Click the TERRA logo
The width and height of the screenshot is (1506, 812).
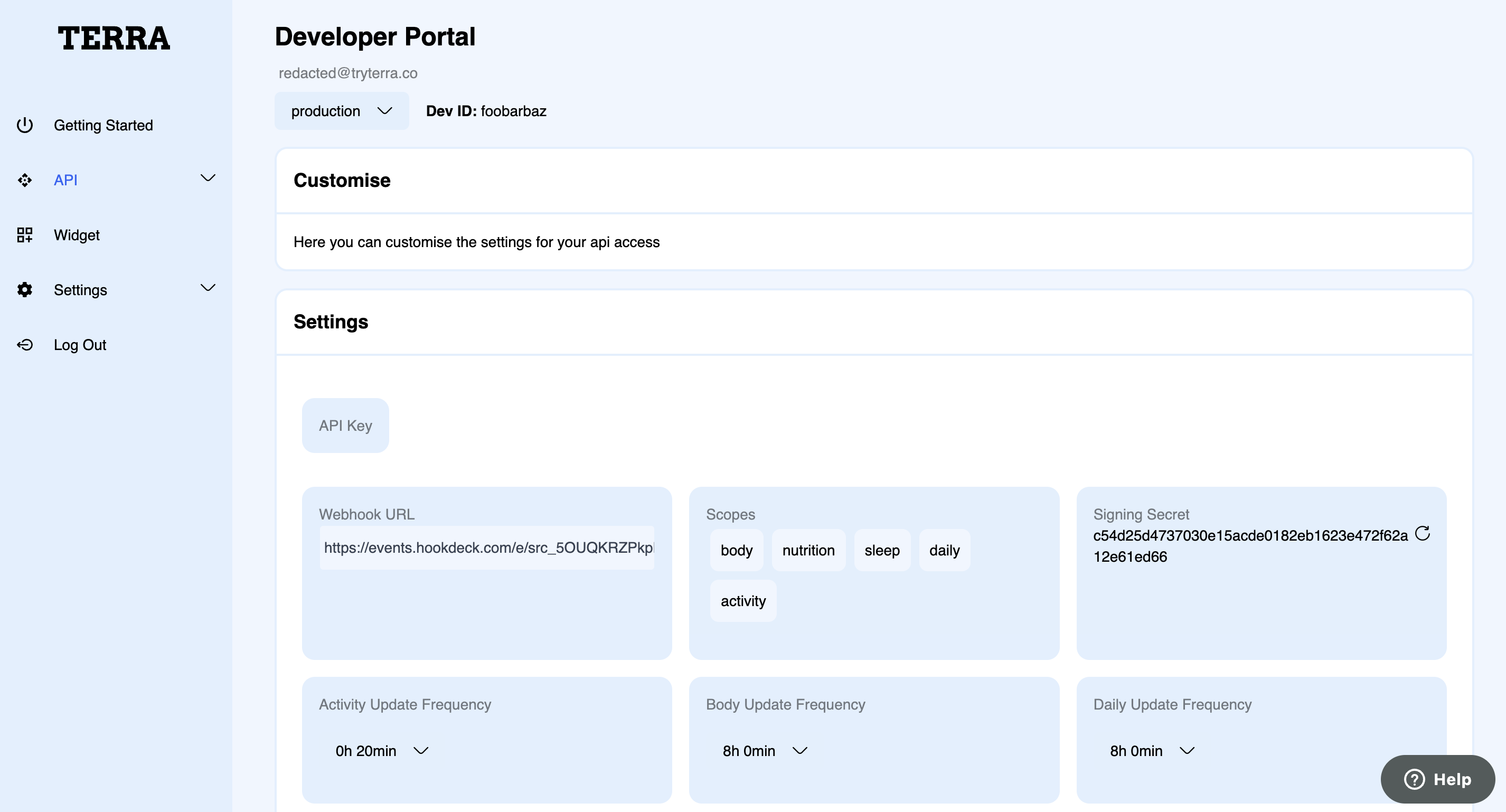(x=114, y=39)
